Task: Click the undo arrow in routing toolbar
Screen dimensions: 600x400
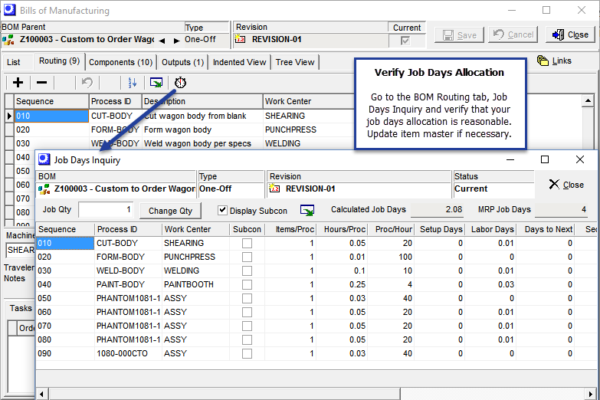Action: 87,82
